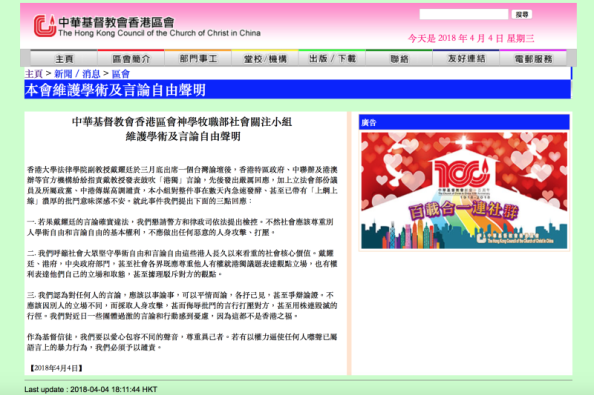Click the Last update timestamp text
This screenshot has height=395, width=594.
[x=91, y=389]
